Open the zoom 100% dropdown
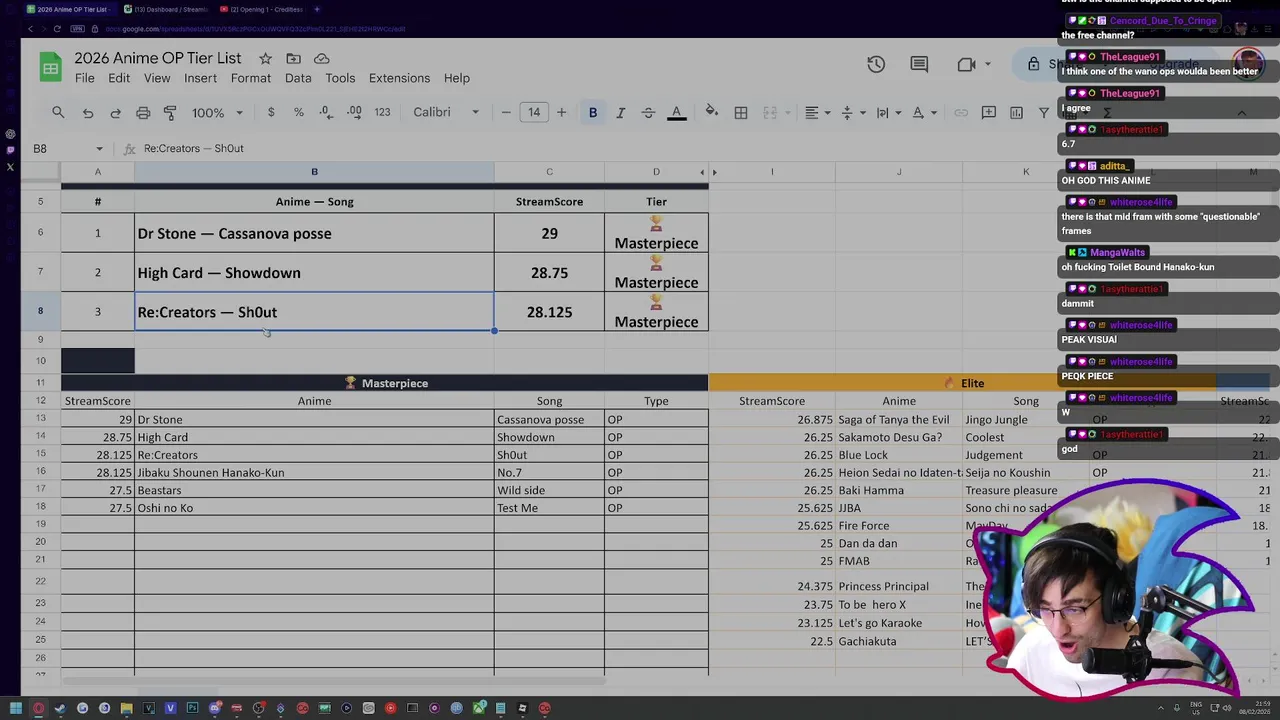Screen dimensions: 1280x720 (217, 113)
